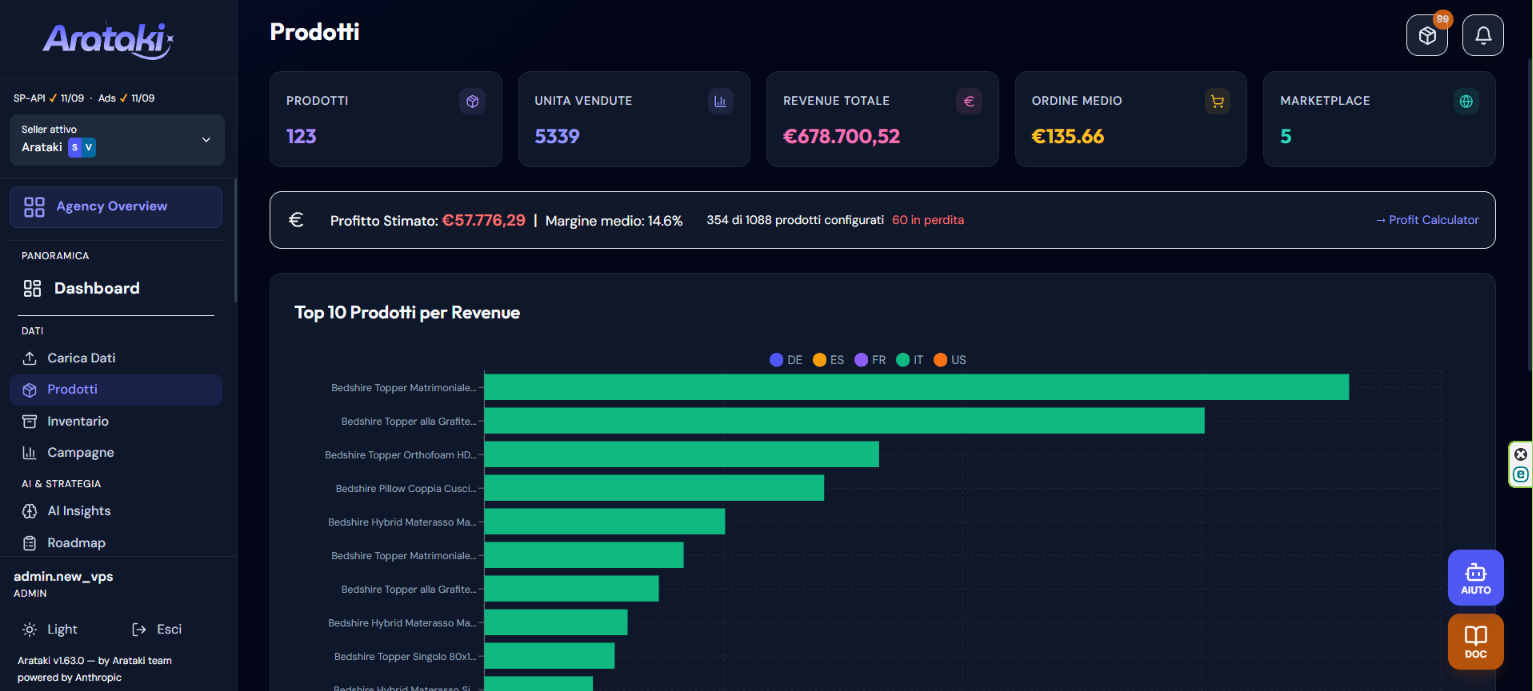Click the Bedshire Topper Orthofoam HD bar
The image size is (1533, 691).
pos(681,454)
